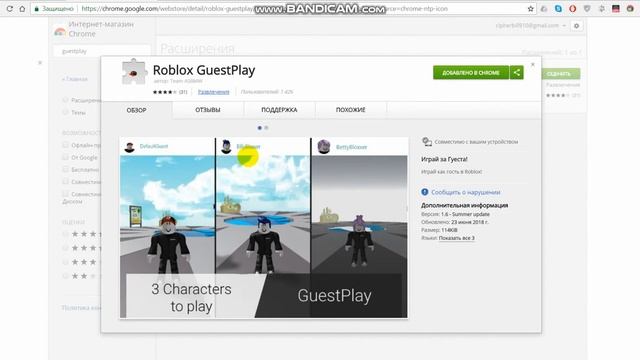Click the Размер: 114КБ text

(439, 230)
